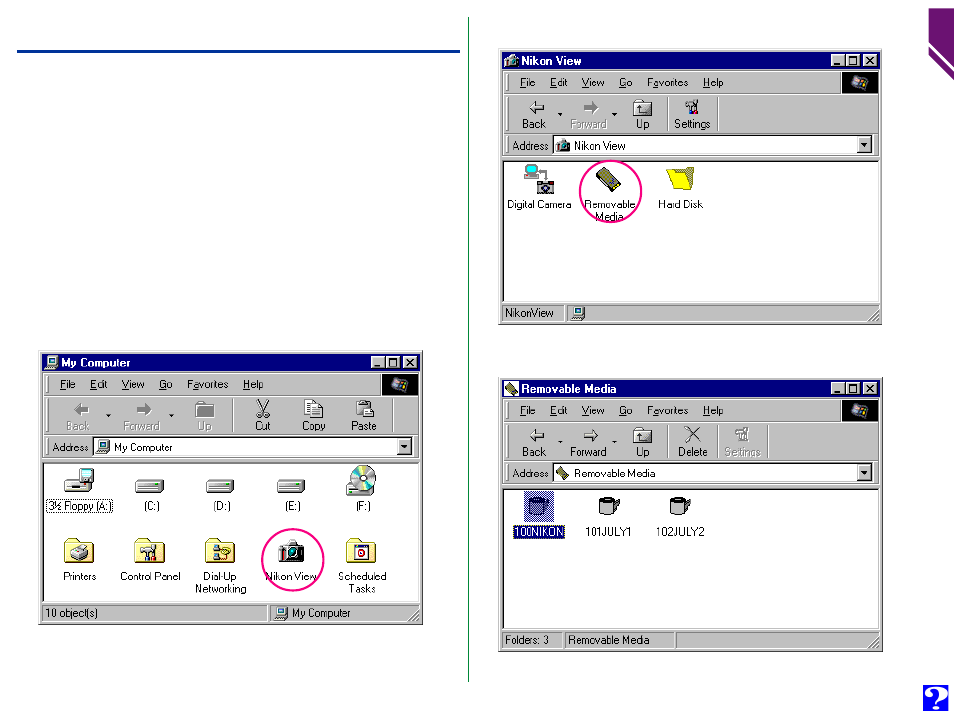The height and width of the screenshot is (715, 954).
Task: Open Back history arrow in Nikon View
Action: click(560, 114)
